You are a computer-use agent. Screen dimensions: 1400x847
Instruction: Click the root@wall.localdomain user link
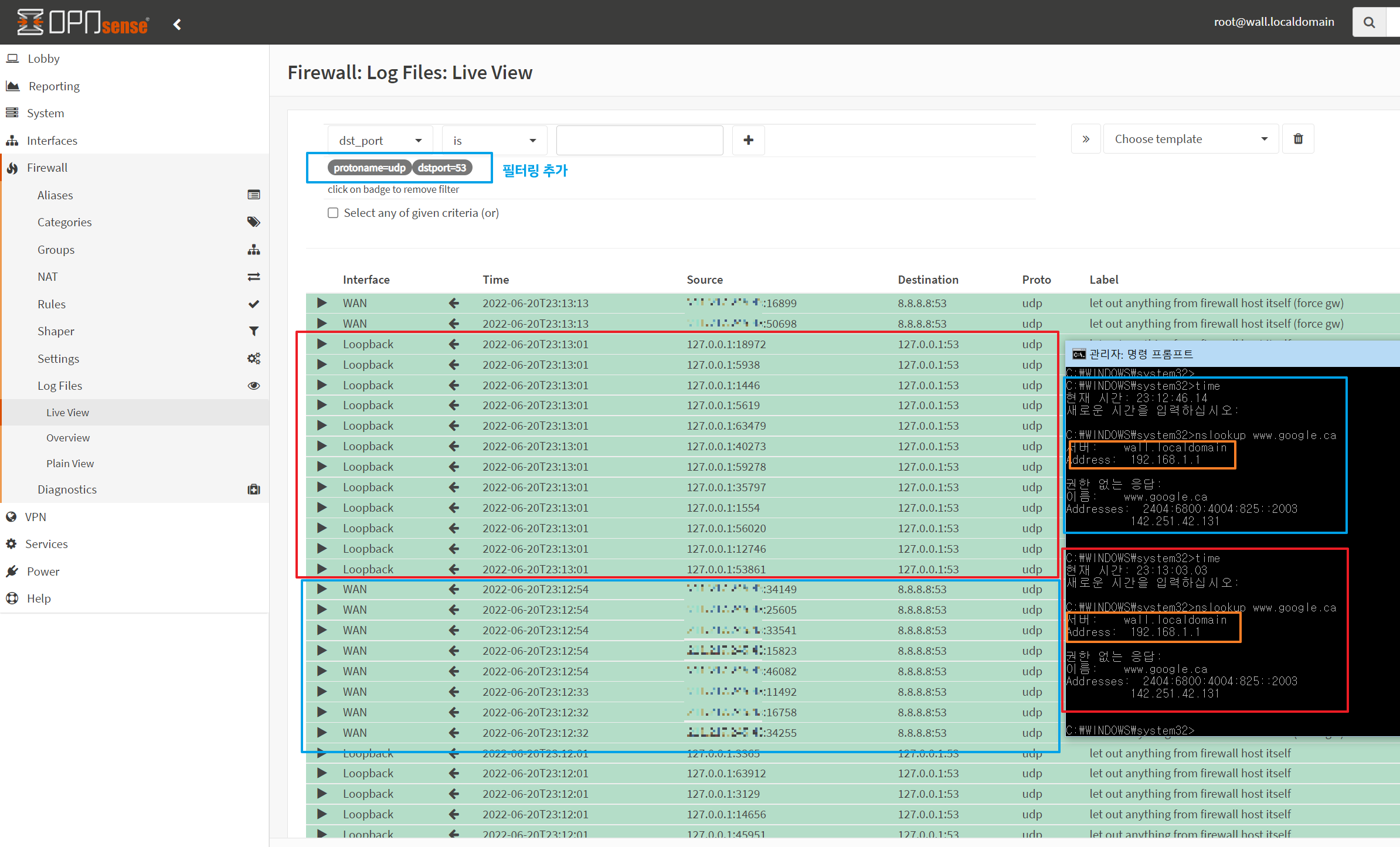click(x=1273, y=22)
